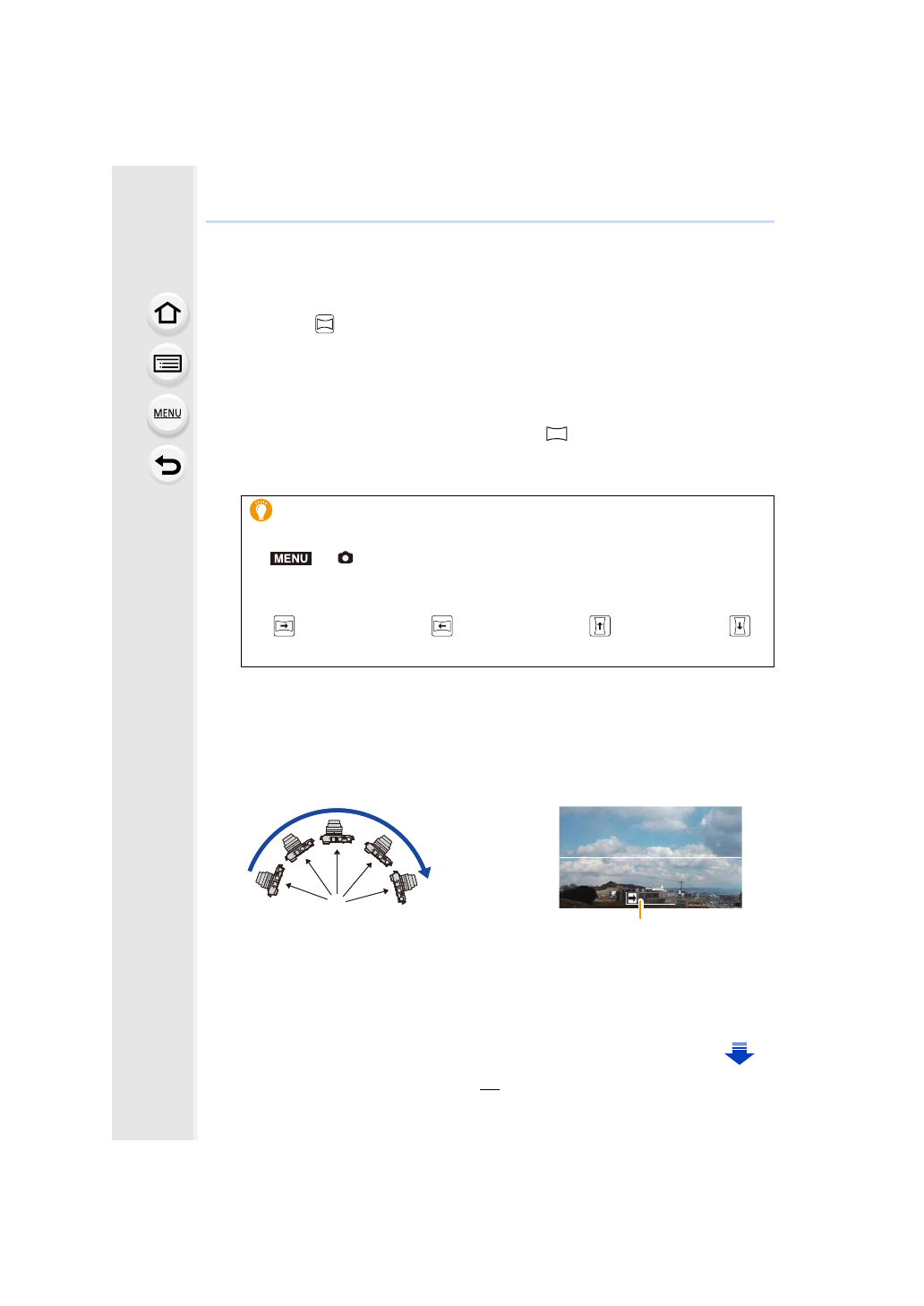
Task: Choose the upward panorama direction icon
Action: [600, 626]
